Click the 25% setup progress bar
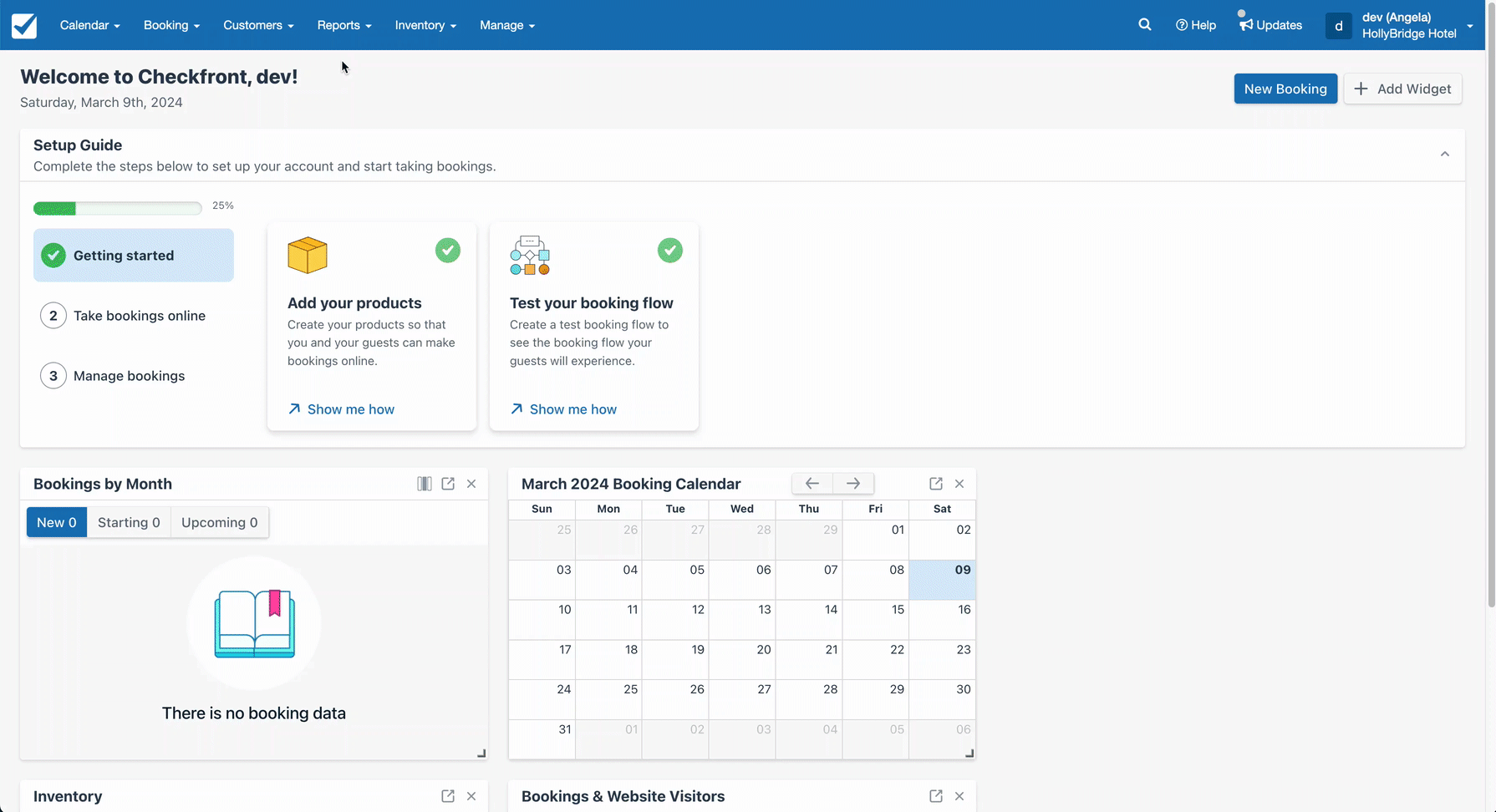 [118, 208]
